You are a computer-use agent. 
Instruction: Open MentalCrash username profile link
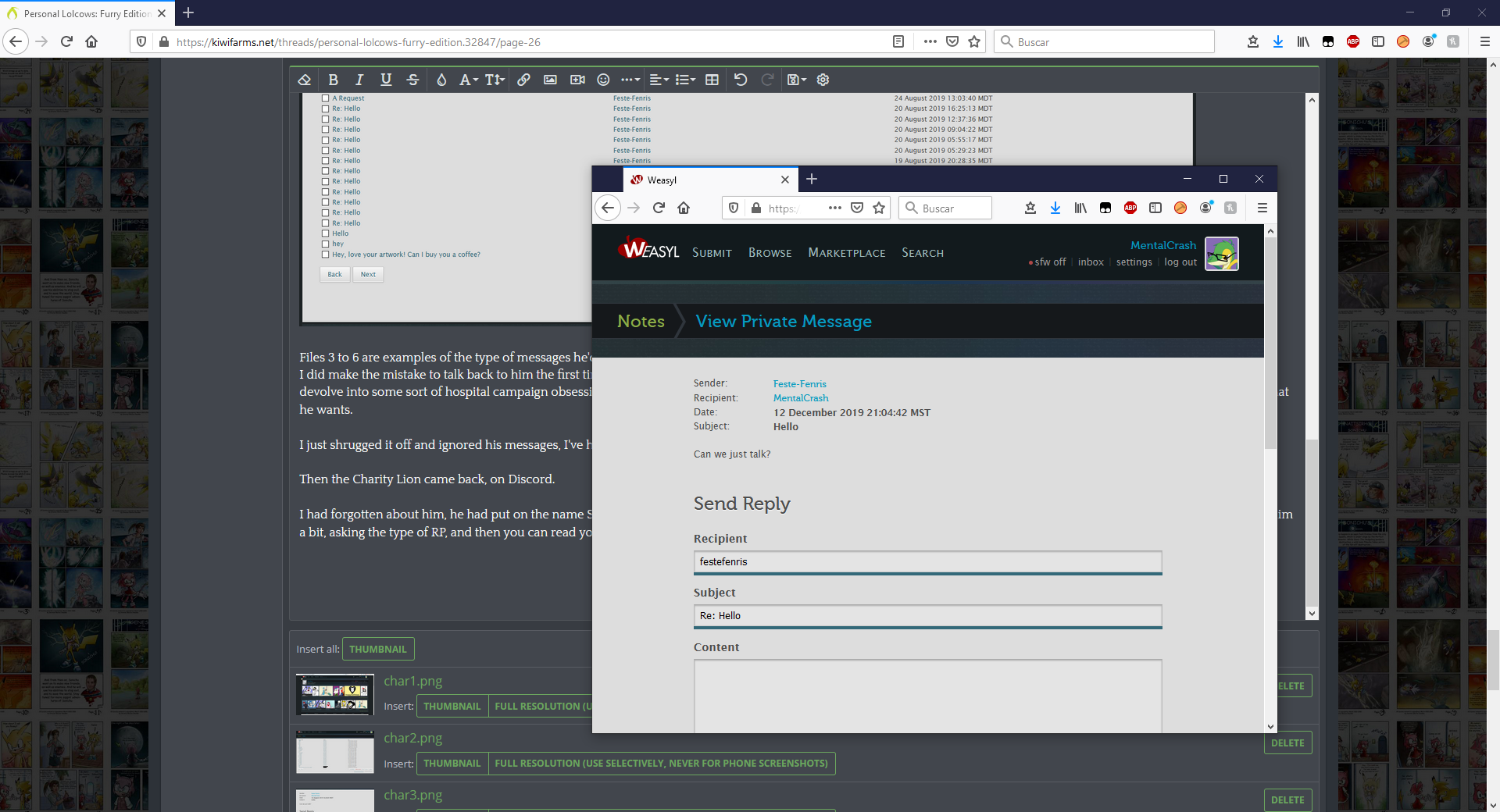click(x=1163, y=245)
